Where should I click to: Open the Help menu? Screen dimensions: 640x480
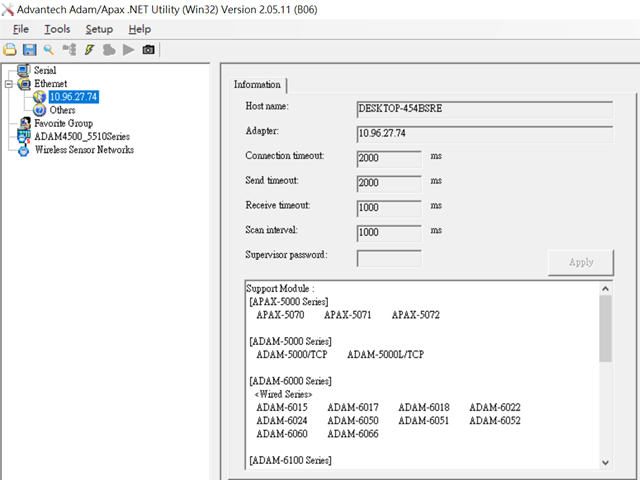pyautogui.click(x=140, y=29)
